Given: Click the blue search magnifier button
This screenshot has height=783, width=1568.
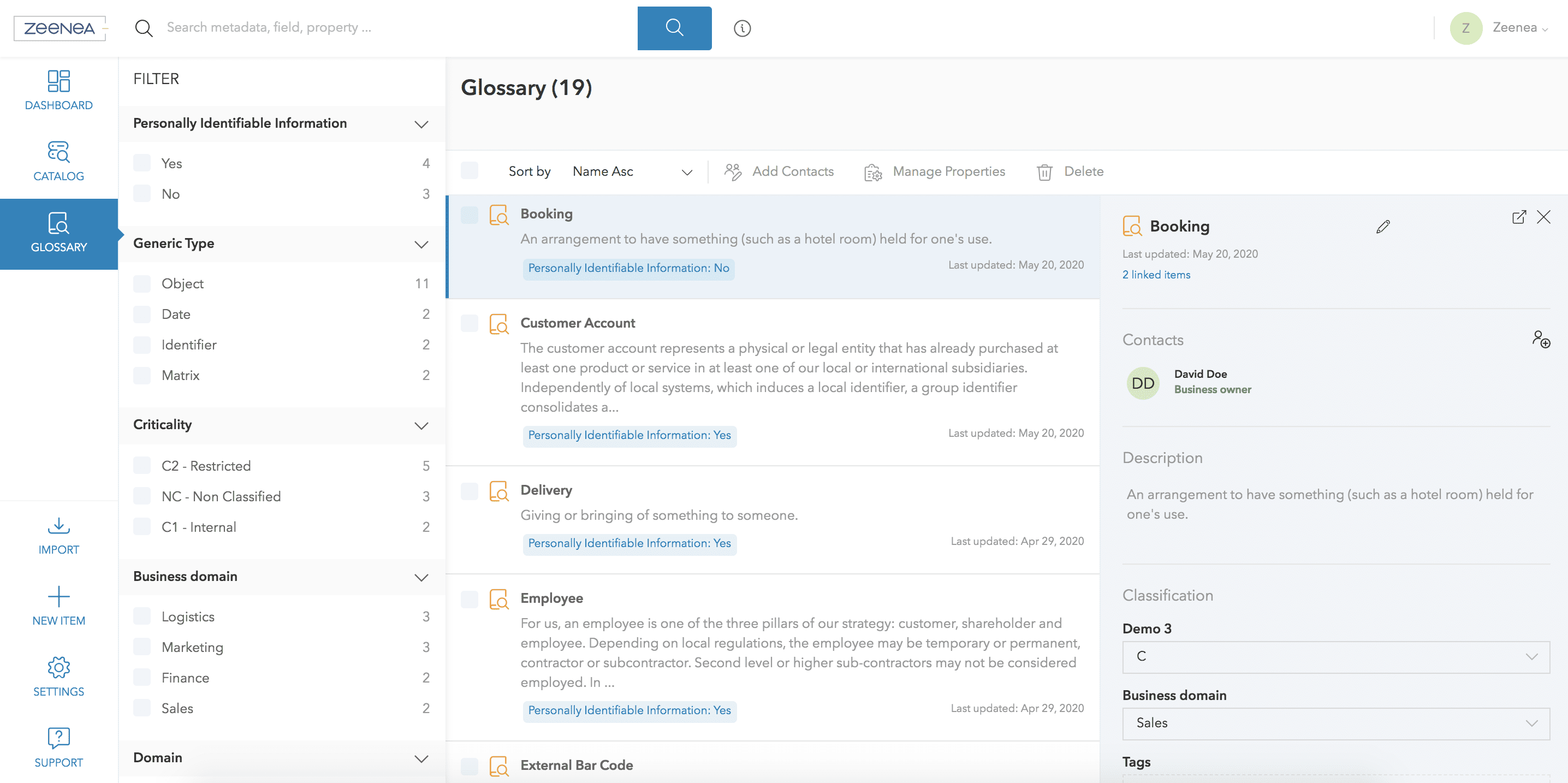Looking at the screenshot, I should coord(674,28).
